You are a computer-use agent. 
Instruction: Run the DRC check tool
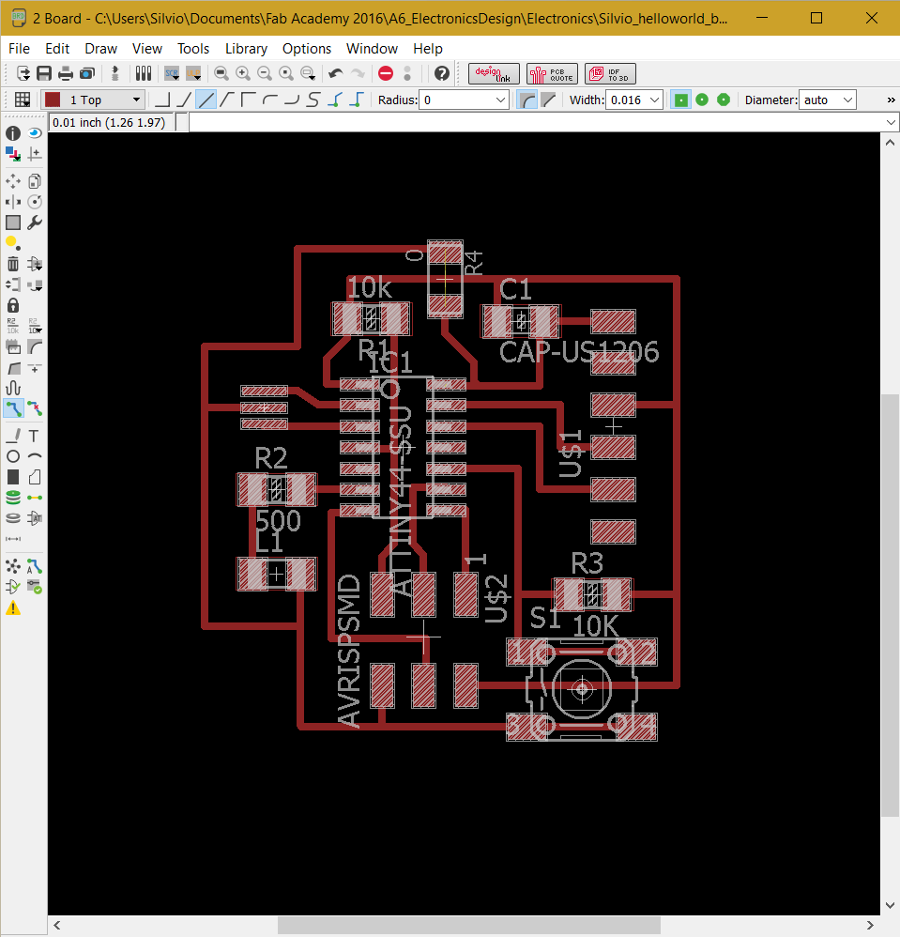(35, 587)
